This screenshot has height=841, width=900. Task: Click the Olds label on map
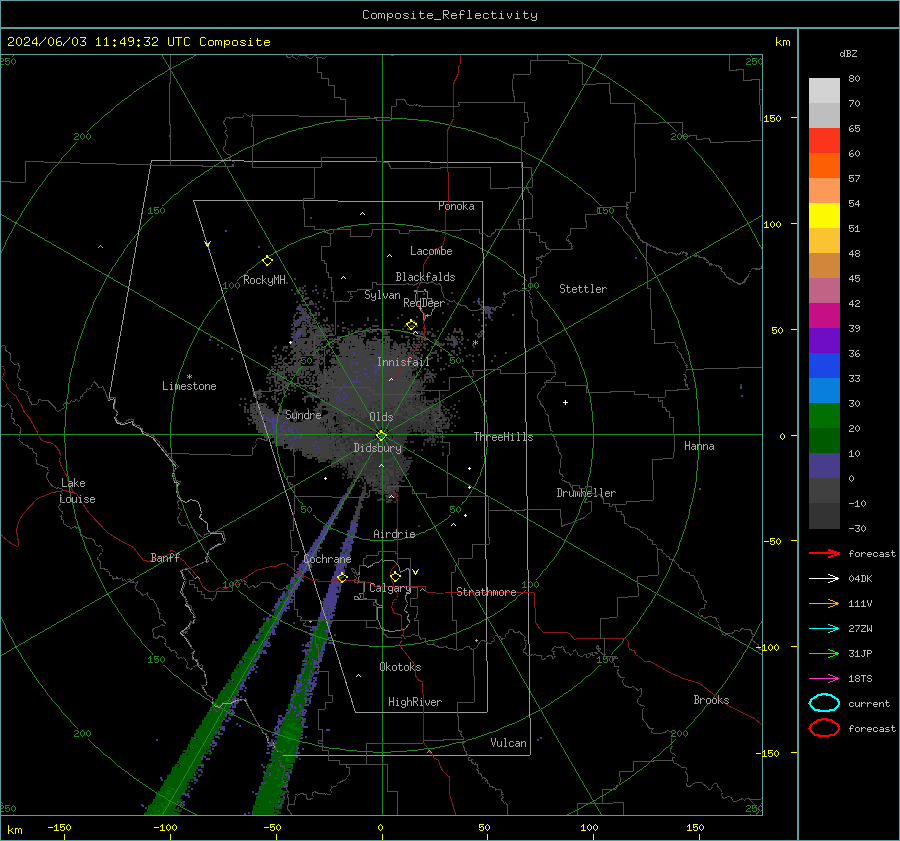(381, 417)
